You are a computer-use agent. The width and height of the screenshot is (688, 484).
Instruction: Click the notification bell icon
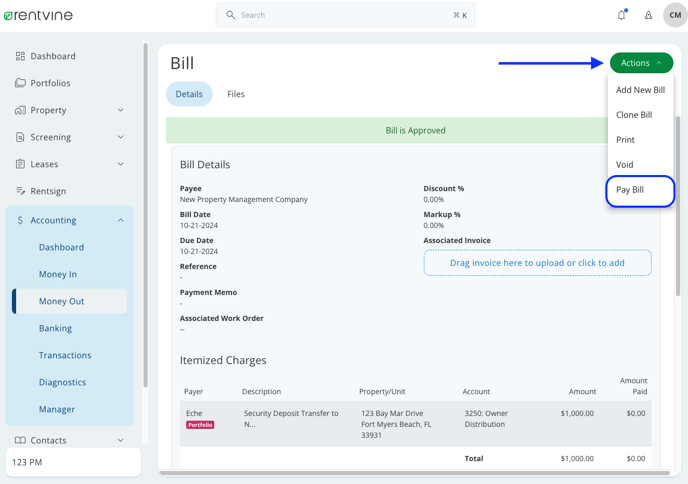621,15
